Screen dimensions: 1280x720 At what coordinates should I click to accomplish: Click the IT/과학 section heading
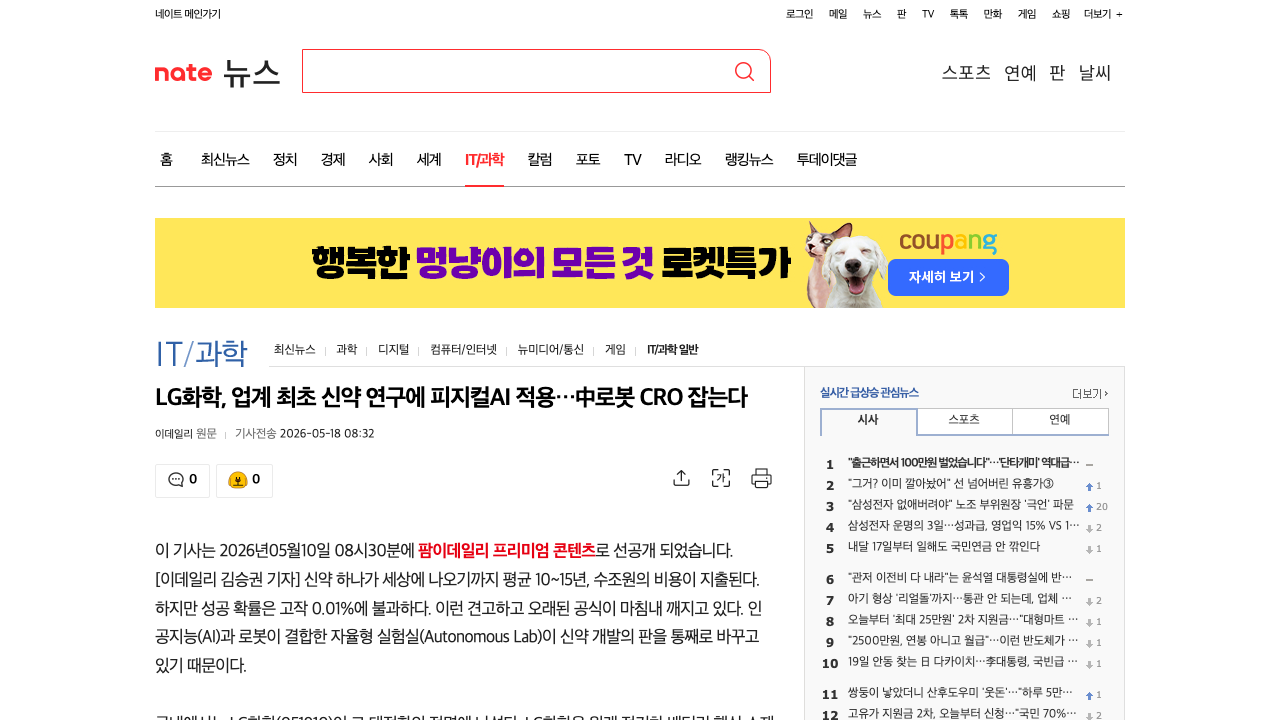[x=201, y=353]
